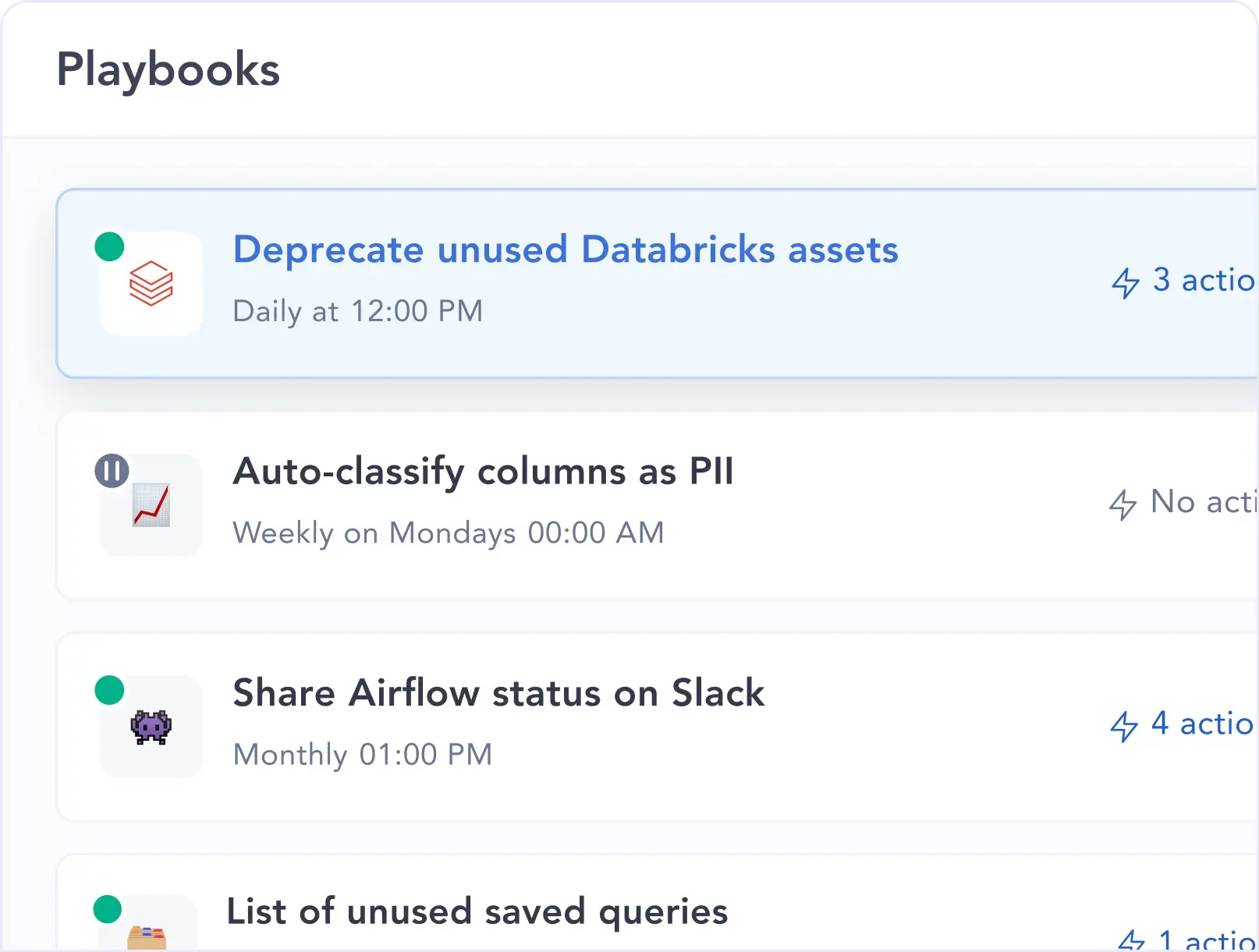Open Share Airflow status on Slack playbook
The image size is (1259, 952).
[x=498, y=692]
